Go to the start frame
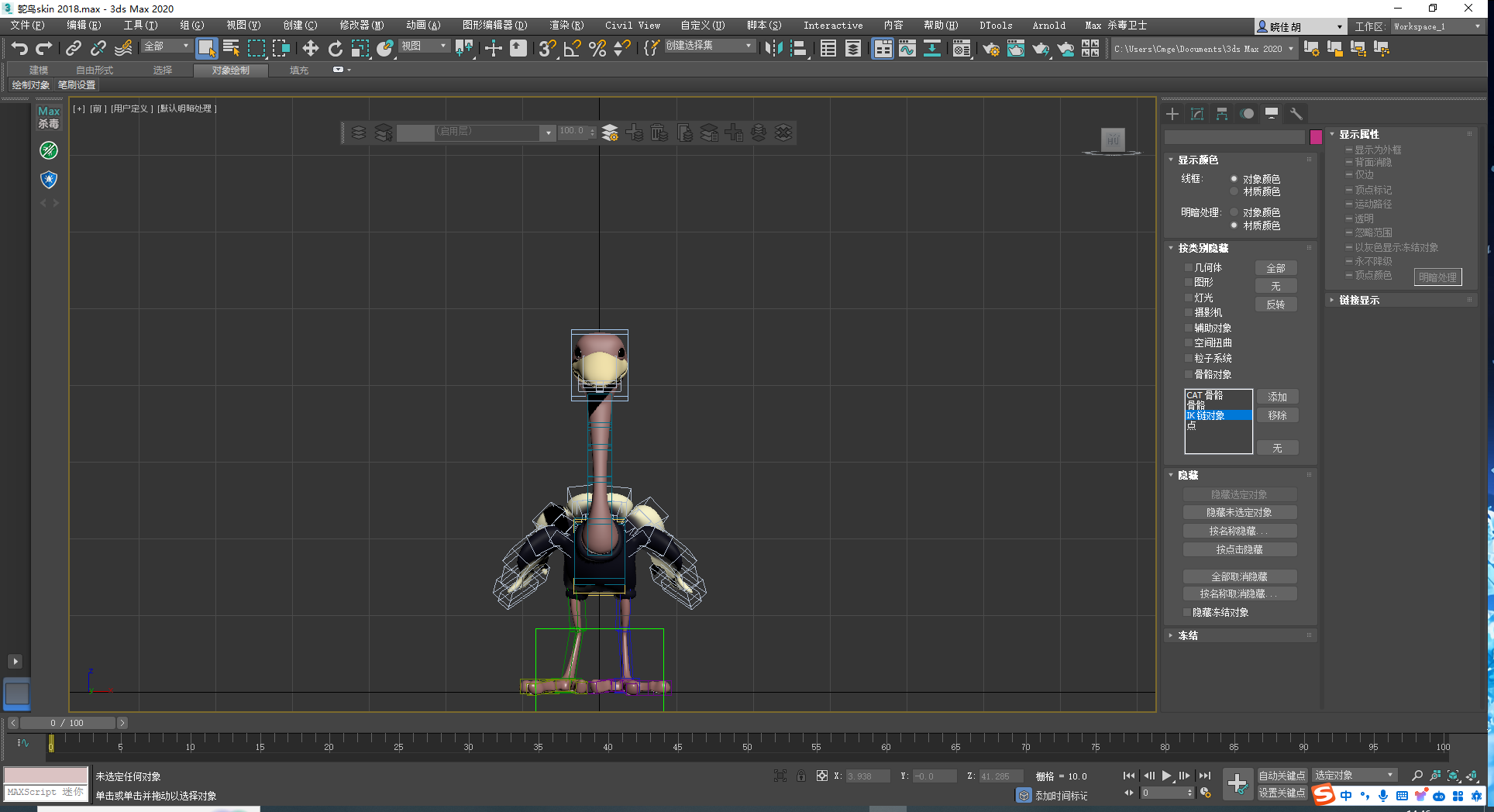1494x812 pixels. [1129, 776]
